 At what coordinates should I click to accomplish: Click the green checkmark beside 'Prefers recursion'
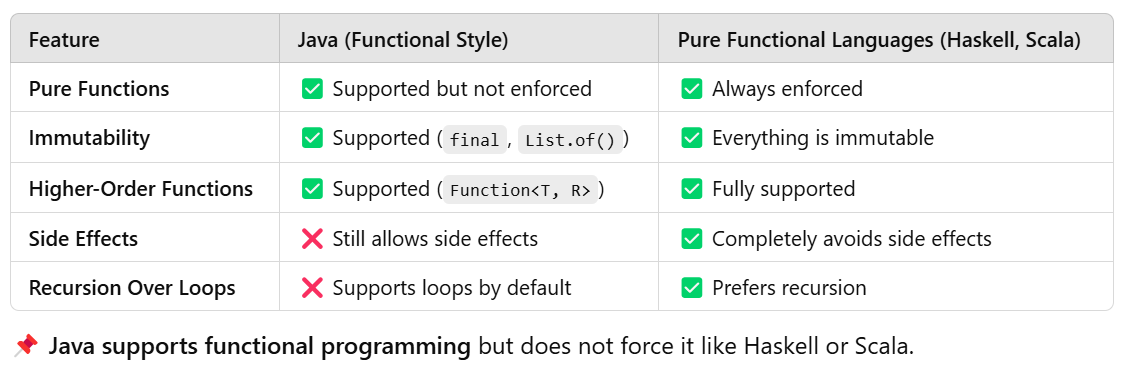click(692, 288)
